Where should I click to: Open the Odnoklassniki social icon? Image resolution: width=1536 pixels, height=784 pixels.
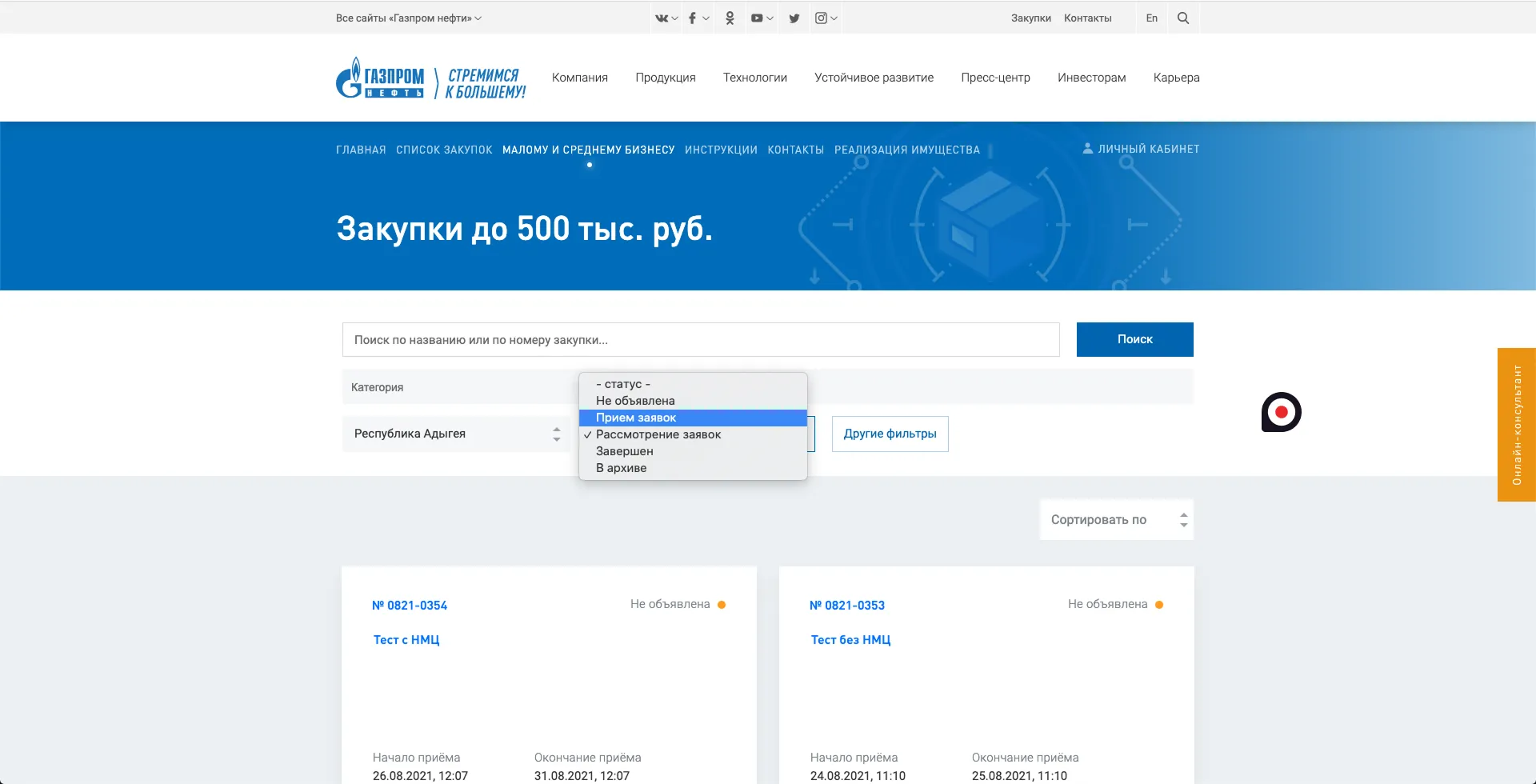coord(729,18)
